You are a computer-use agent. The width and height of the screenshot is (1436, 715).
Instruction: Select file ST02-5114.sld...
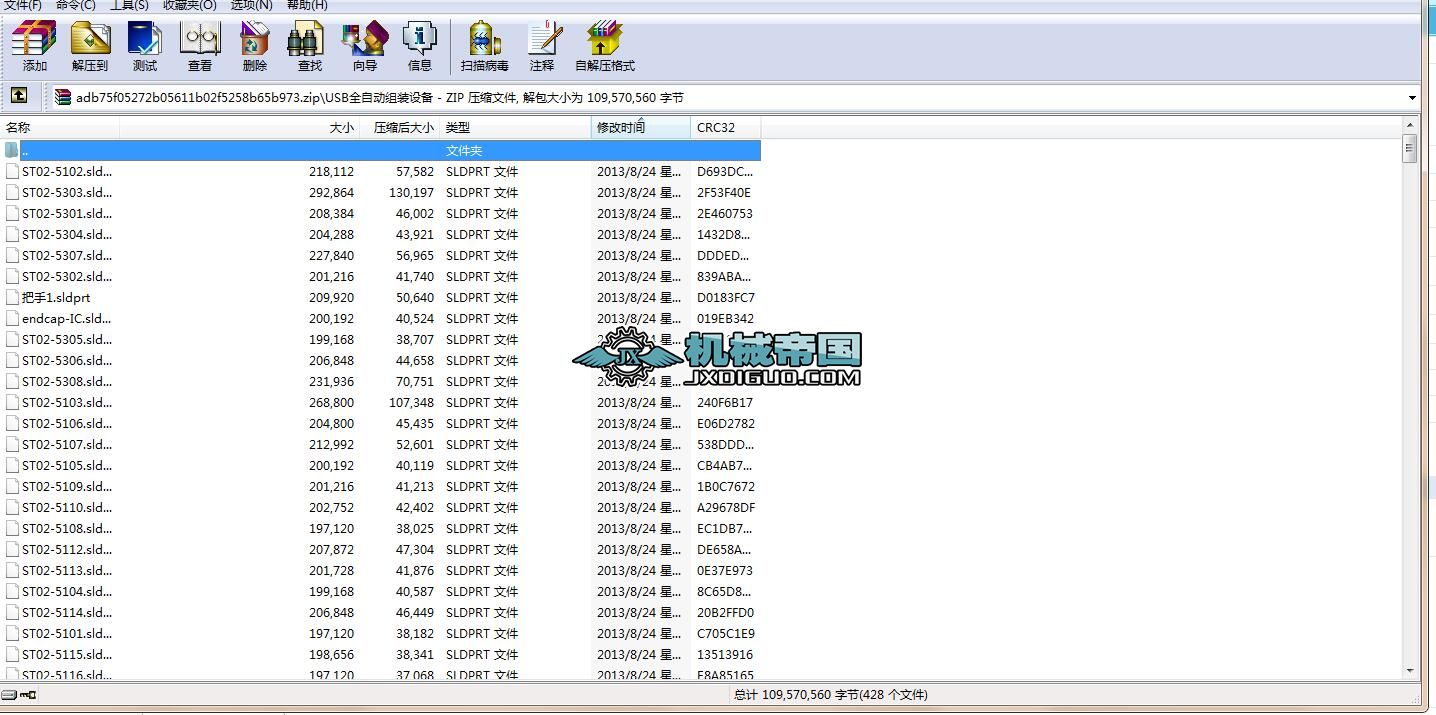pos(67,612)
